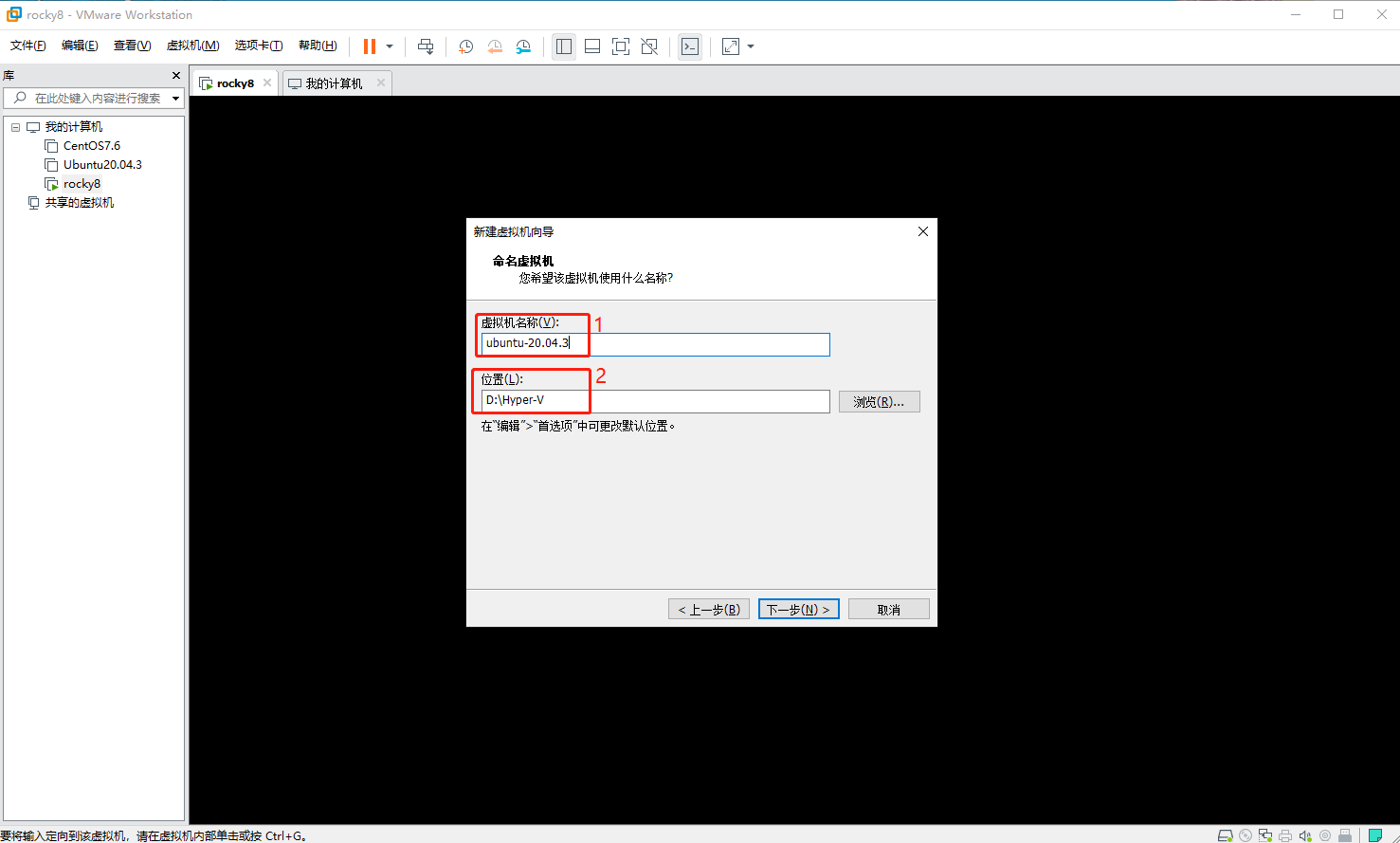Click the CentOS7.6 VM icon in library
Viewport: 1400px width, 843px height.
point(51,146)
